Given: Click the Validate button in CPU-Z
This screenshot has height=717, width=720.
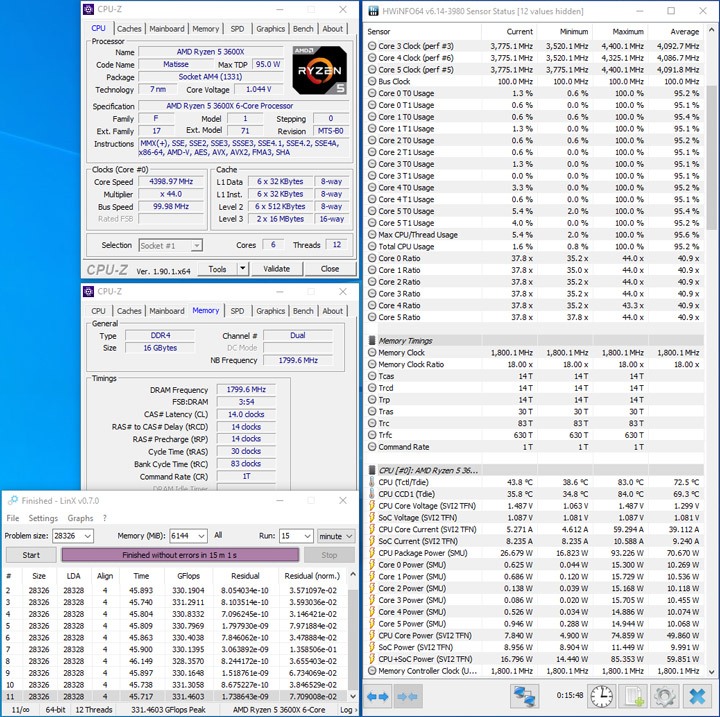Looking at the screenshot, I should tap(276, 269).
